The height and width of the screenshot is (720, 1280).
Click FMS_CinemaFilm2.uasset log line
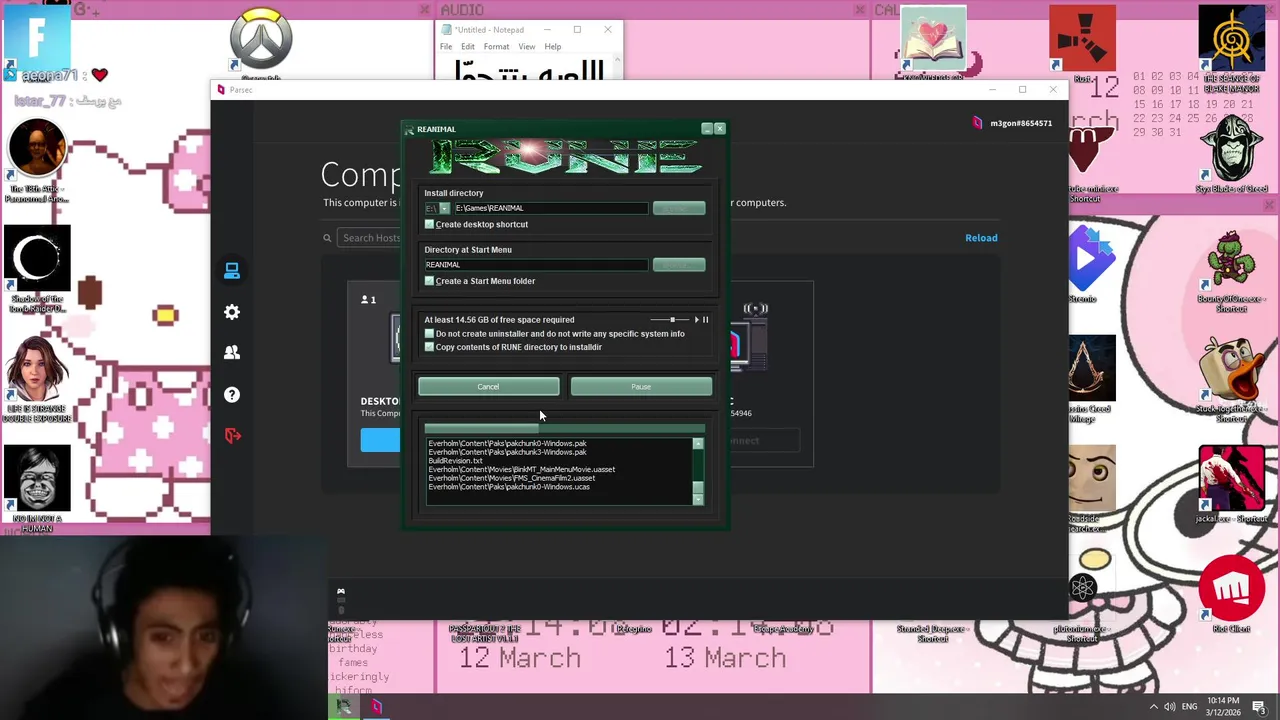512,478
